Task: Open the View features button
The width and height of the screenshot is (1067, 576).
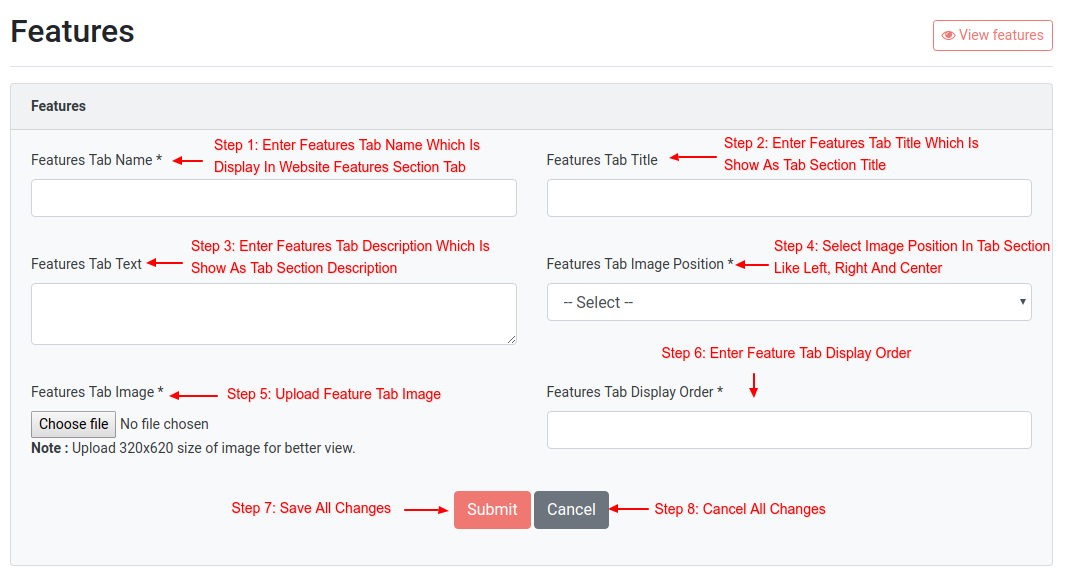Action: pos(992,35)
